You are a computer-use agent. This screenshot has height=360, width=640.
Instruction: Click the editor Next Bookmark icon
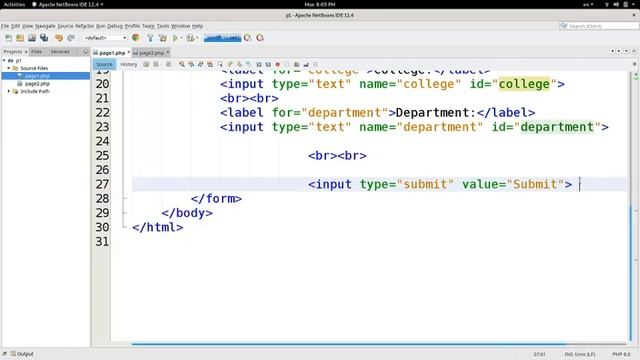tap(239, 64)
